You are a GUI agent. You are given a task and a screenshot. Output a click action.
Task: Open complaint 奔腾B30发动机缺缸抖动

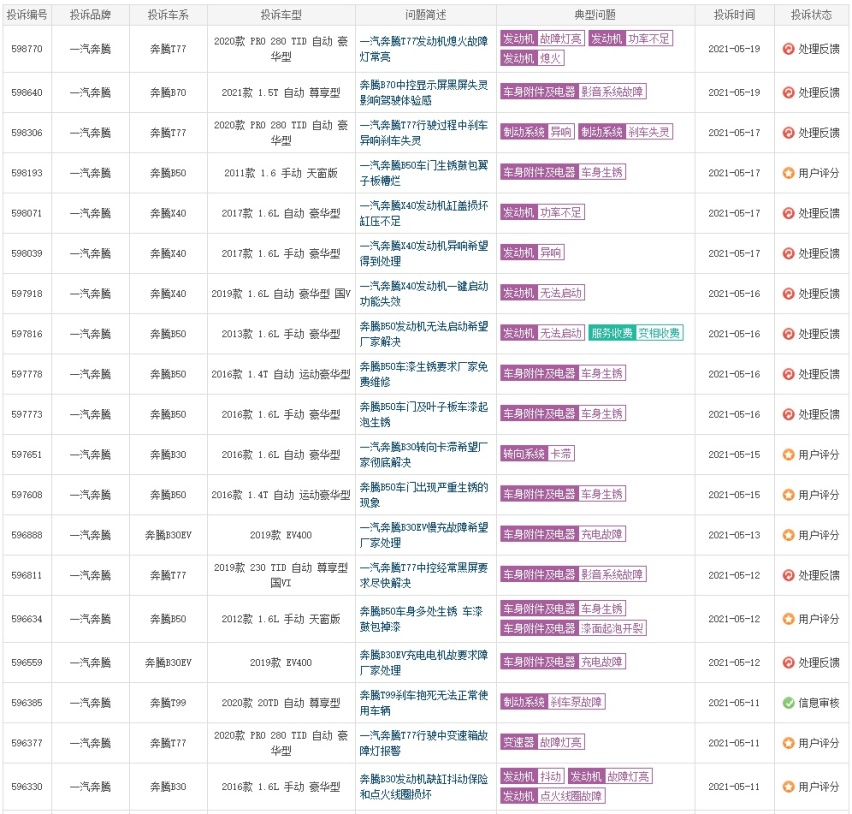click(x=424, y=786)
